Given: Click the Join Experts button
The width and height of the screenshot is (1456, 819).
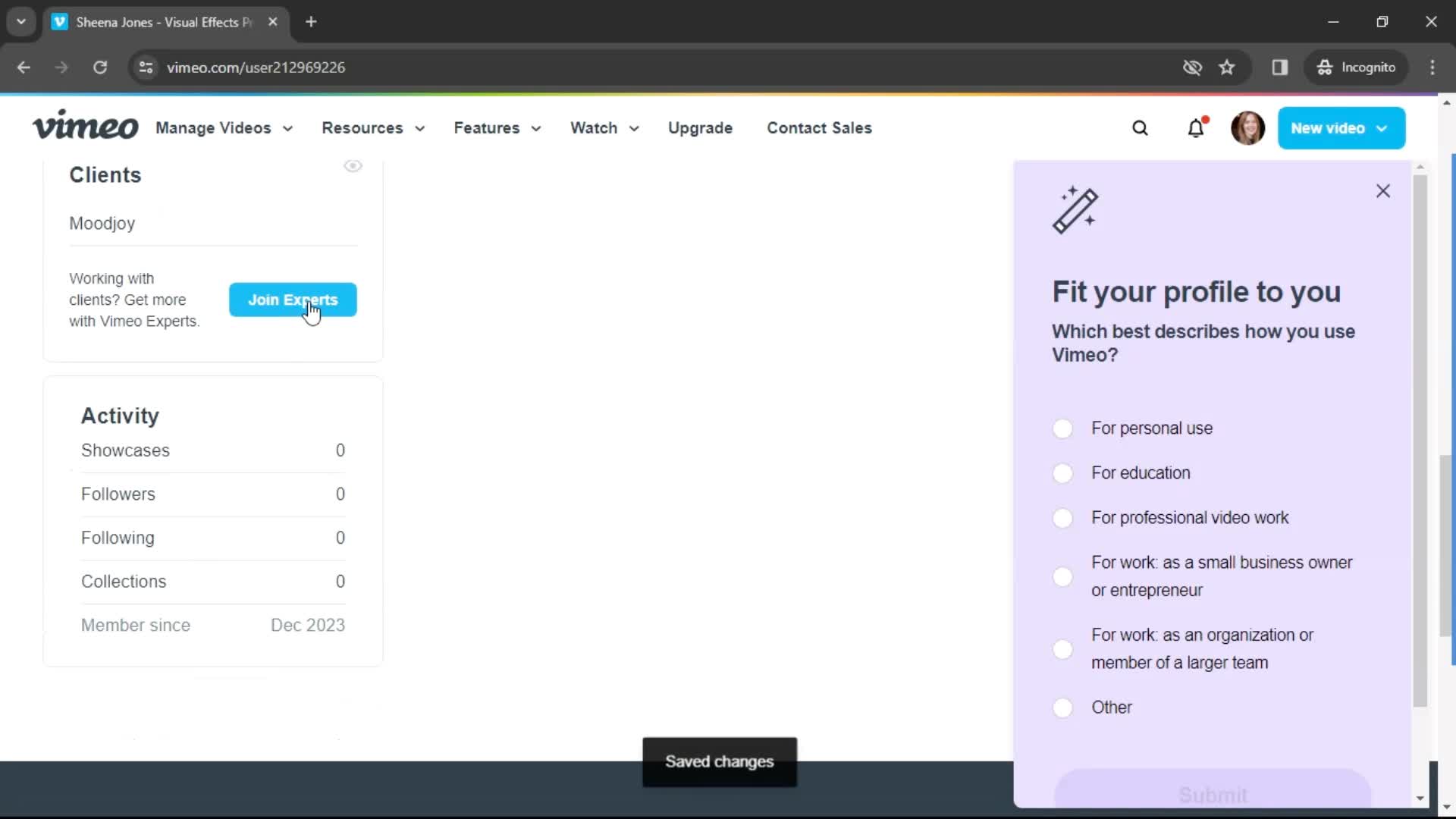Looking at the screenshot, I should [293, 299].
